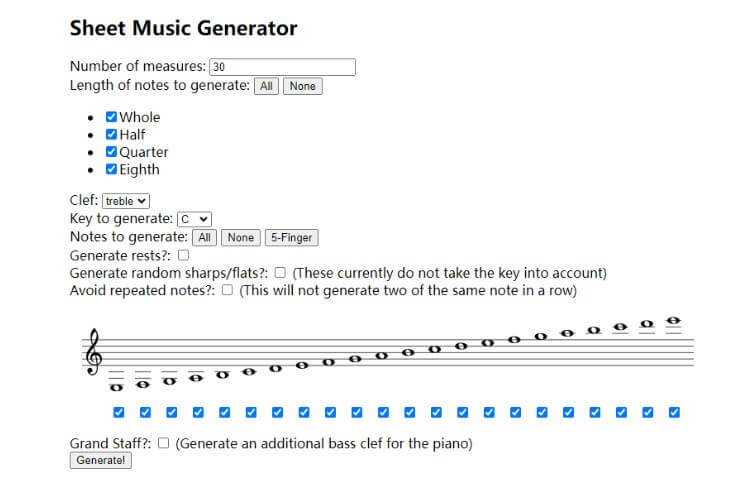Click the Generate! button
The image size is (749, 485).
click(x=100, y=460)
